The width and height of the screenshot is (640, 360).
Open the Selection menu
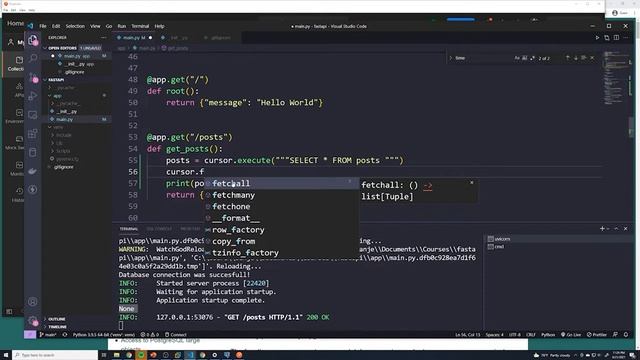coord(75,26)
